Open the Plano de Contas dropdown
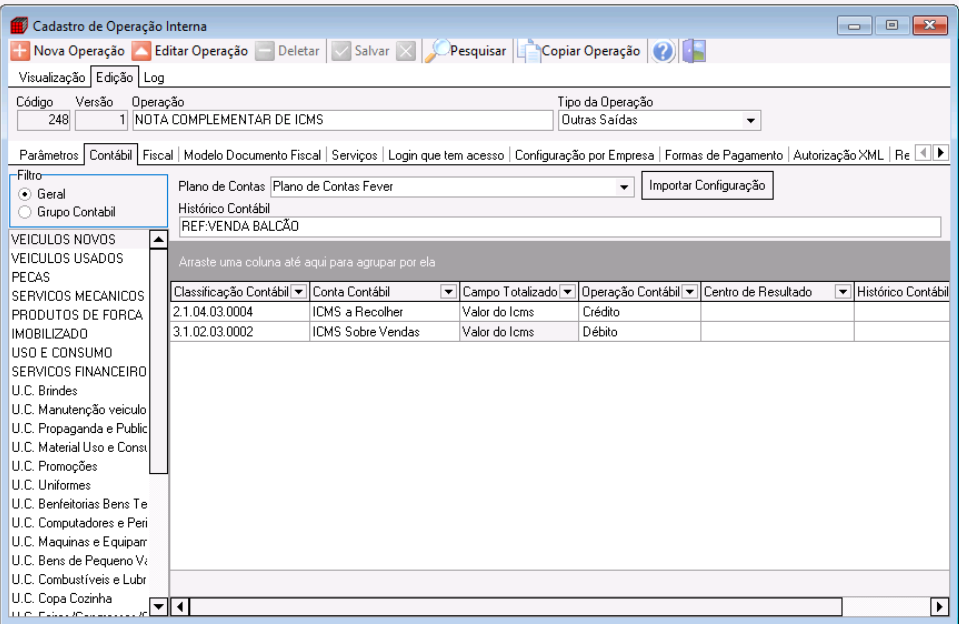The image size is (959, 624). pyautogui.click(x=623, y=187)
